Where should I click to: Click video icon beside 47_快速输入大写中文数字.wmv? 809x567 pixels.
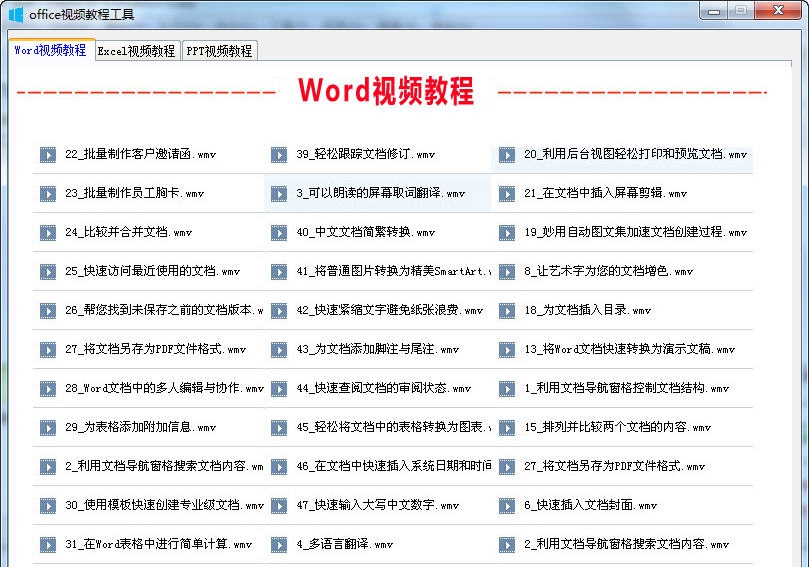click(279, 506)
